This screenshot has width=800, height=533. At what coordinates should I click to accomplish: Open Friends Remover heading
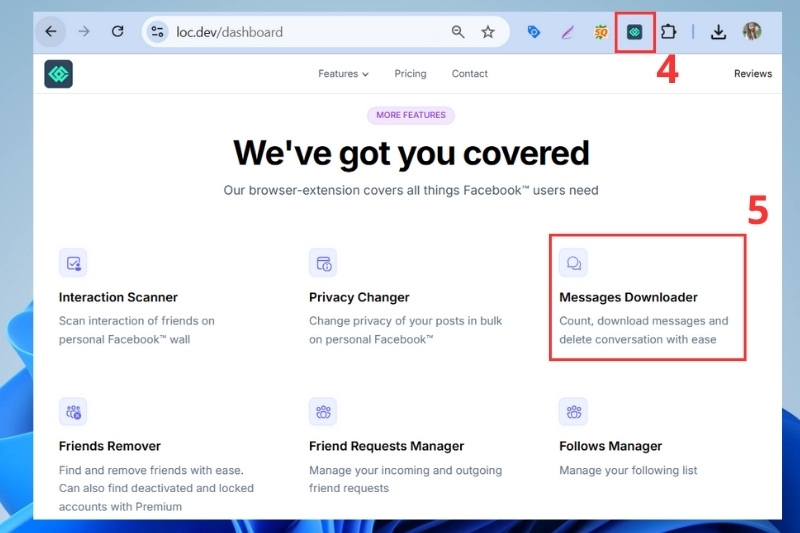point(110,446)
